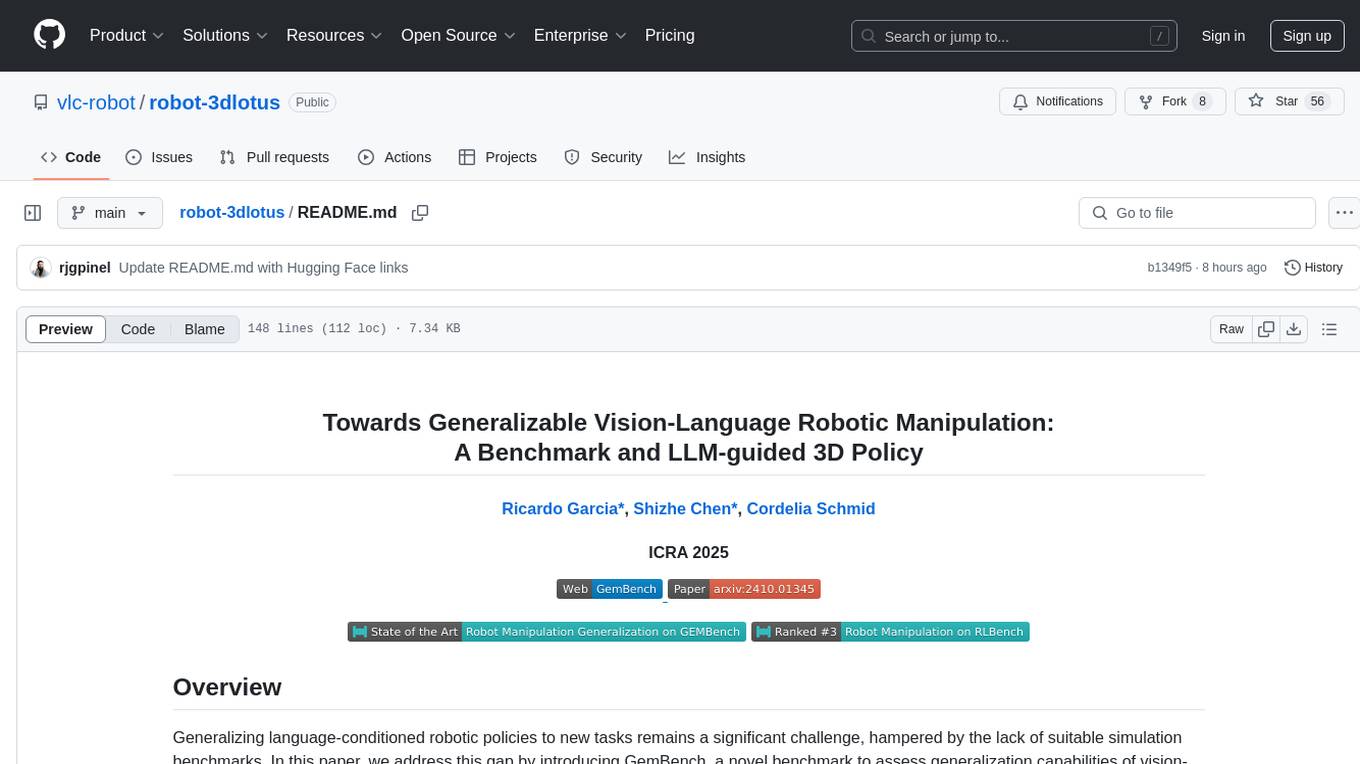Image resolution: width=1360 pixels, height=764 pixels.
Task: Copy the README.md file path
Action: [420, 213]
